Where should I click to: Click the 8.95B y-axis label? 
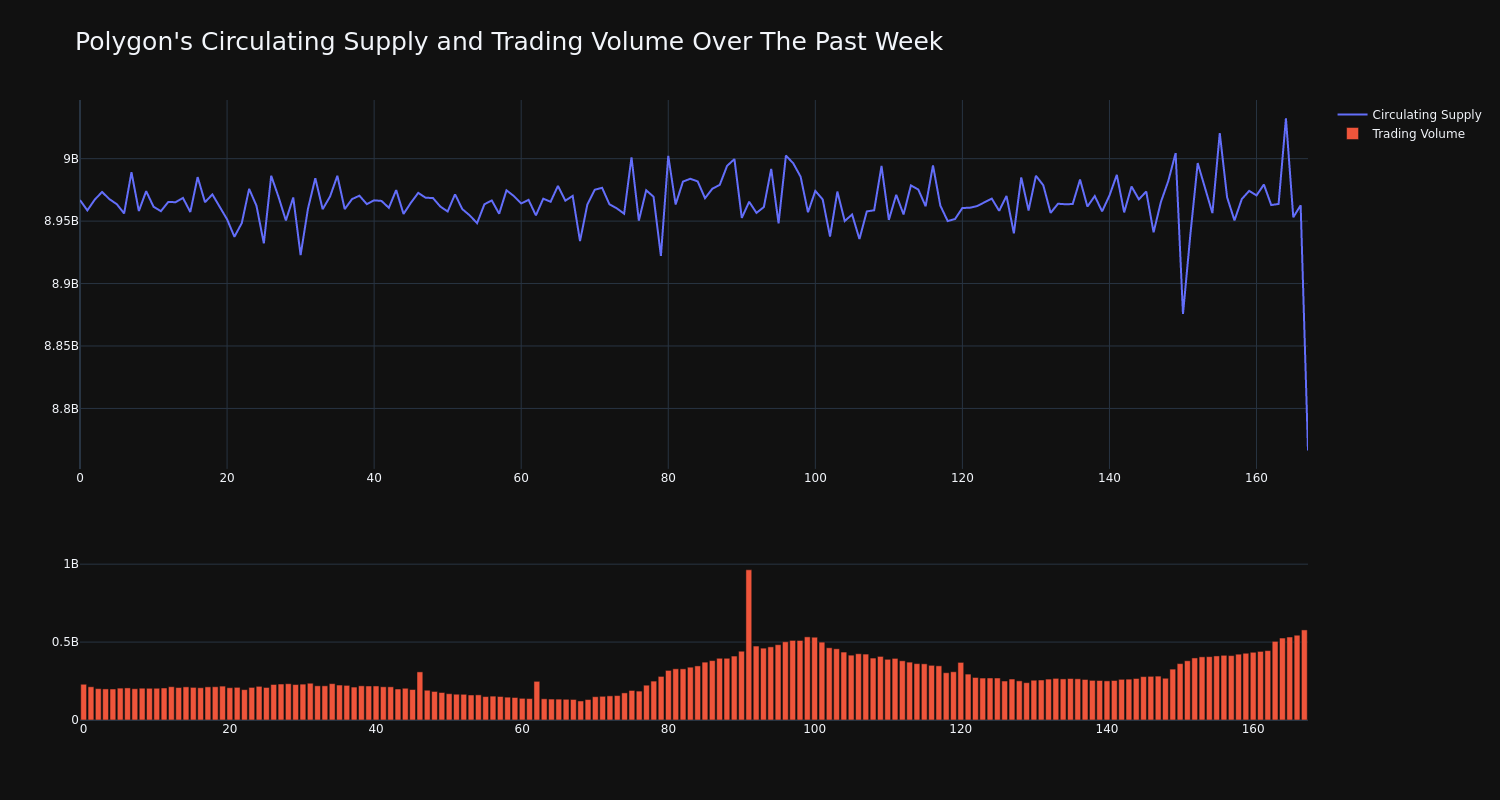pos(61,221)
